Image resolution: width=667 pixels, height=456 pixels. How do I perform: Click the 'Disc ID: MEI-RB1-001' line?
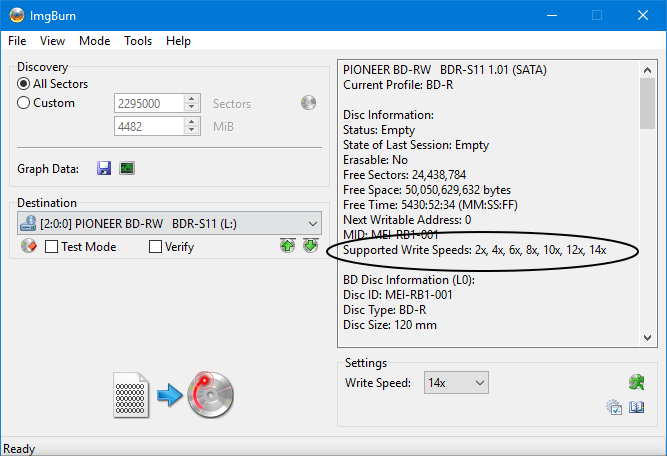pyautogui.click(x=398, y=295)
